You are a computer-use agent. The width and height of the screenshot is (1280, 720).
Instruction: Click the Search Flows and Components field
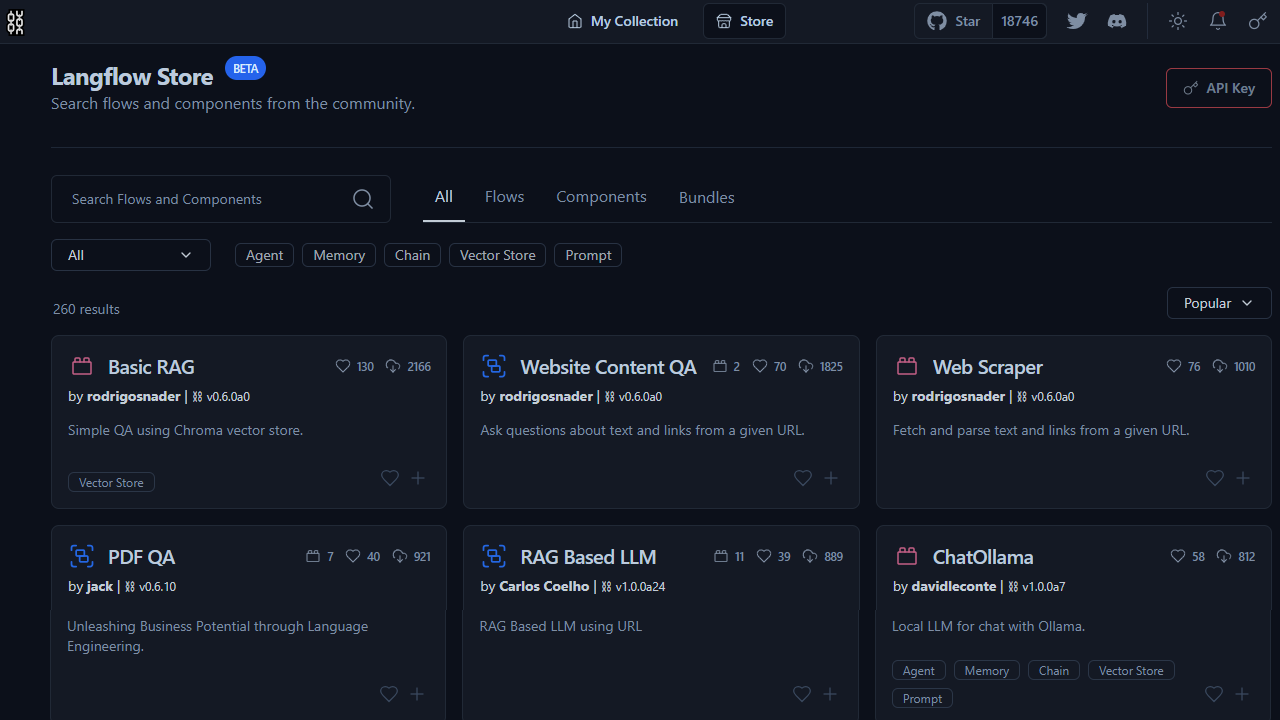click(200, 199)
